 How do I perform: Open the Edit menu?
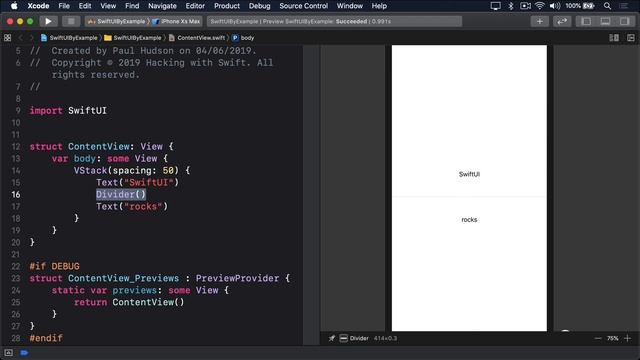point(85,6)
